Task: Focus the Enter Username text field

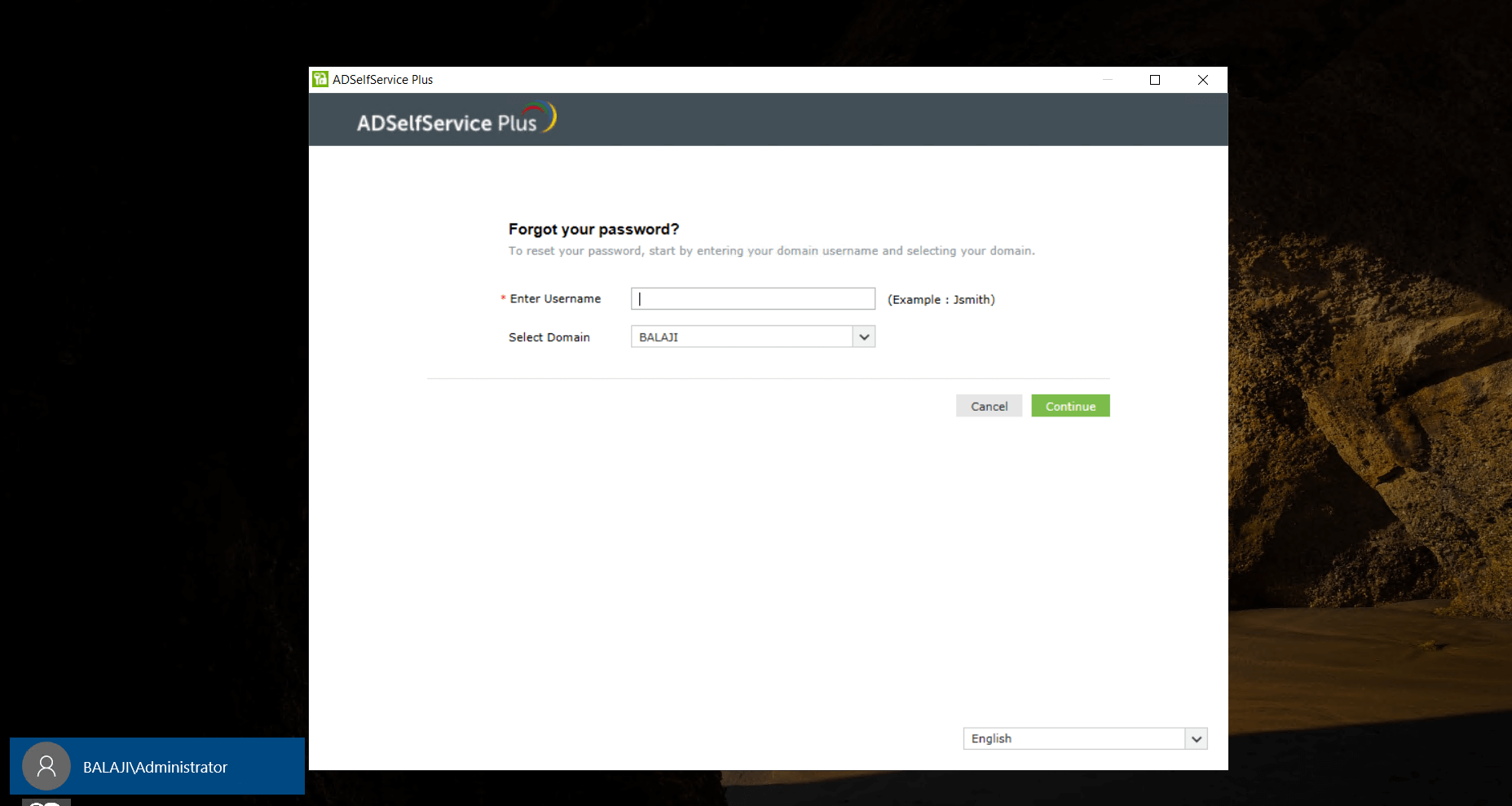Action: 752,298
